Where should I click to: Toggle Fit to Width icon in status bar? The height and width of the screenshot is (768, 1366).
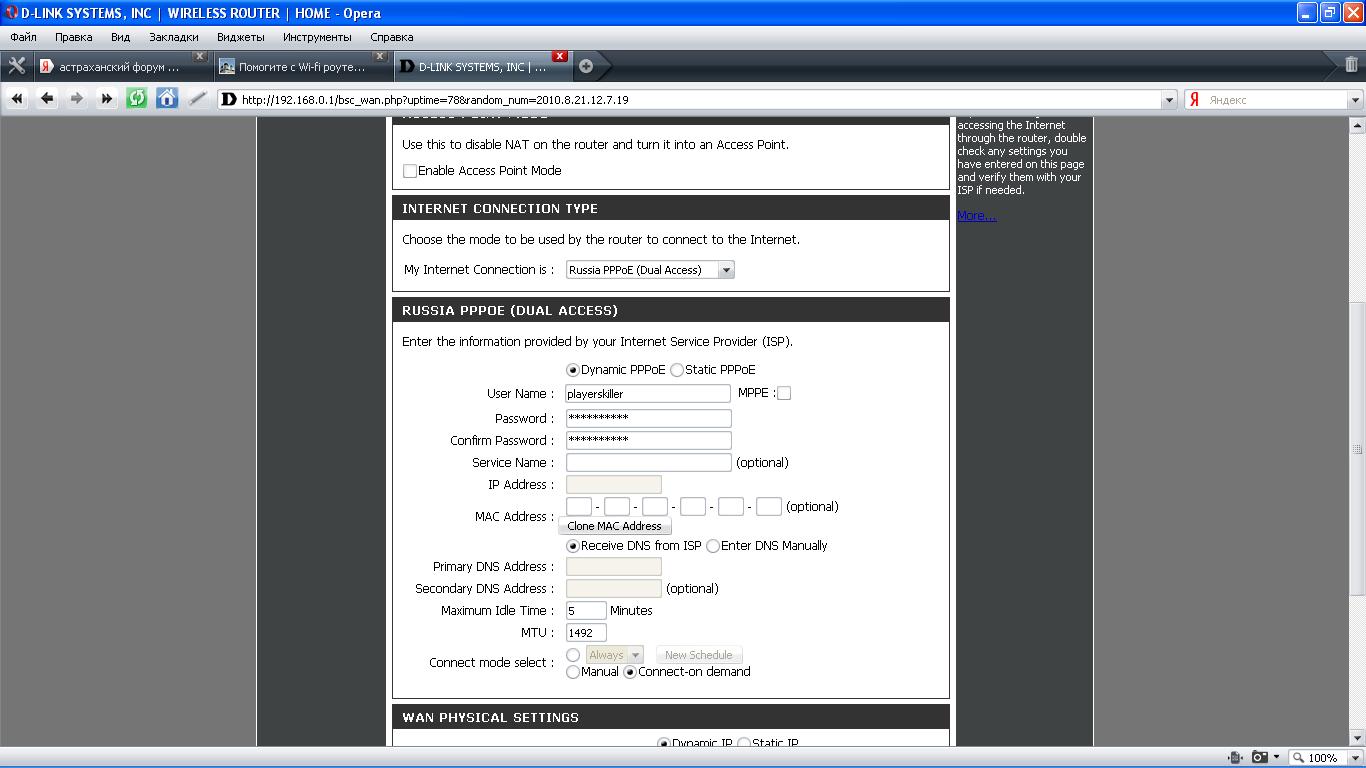[1236, 757]
